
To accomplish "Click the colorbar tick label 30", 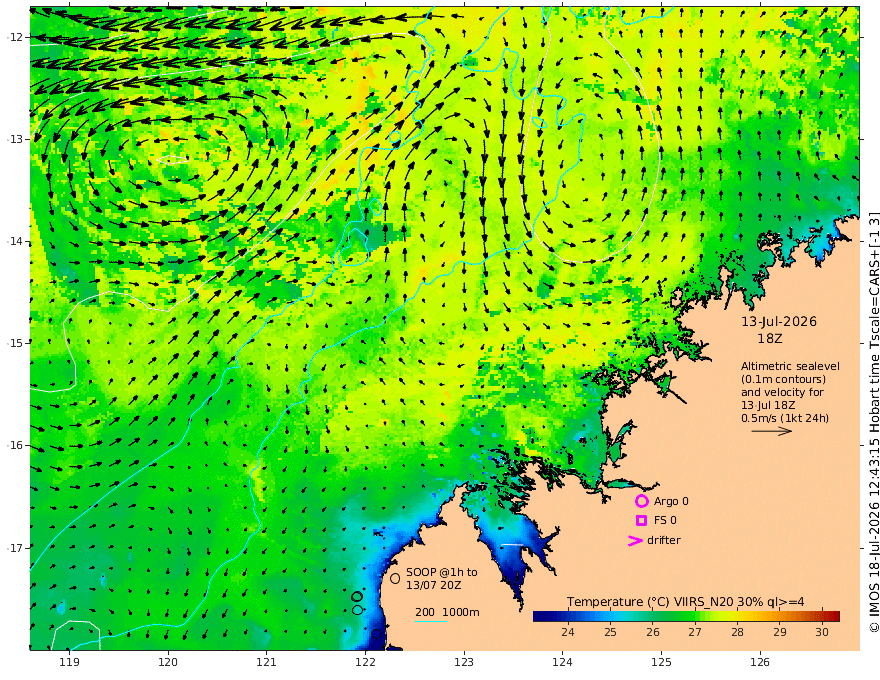I will 822,632.
